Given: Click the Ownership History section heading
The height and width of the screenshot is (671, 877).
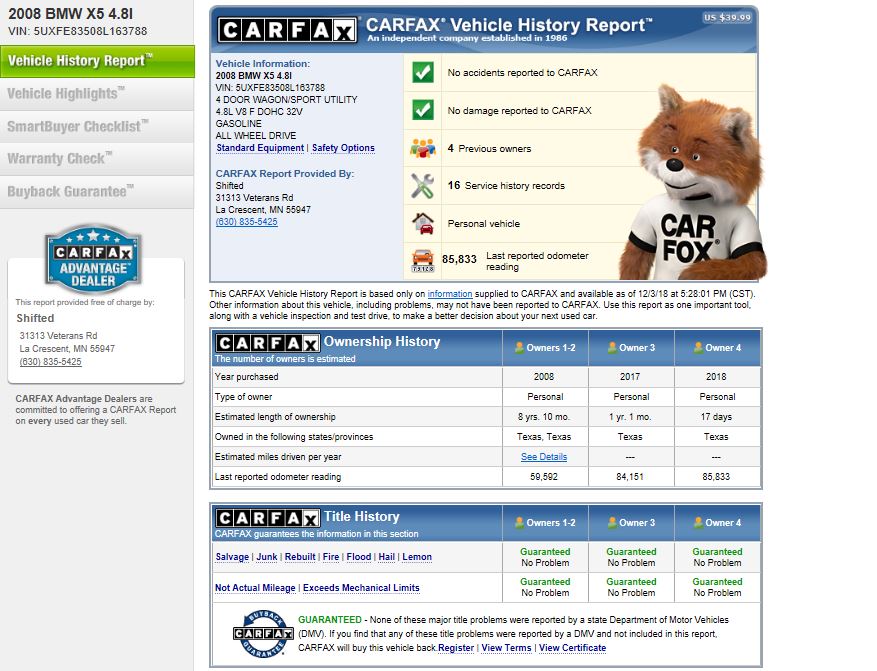Looking at the screenshot, I should [382, 342].
